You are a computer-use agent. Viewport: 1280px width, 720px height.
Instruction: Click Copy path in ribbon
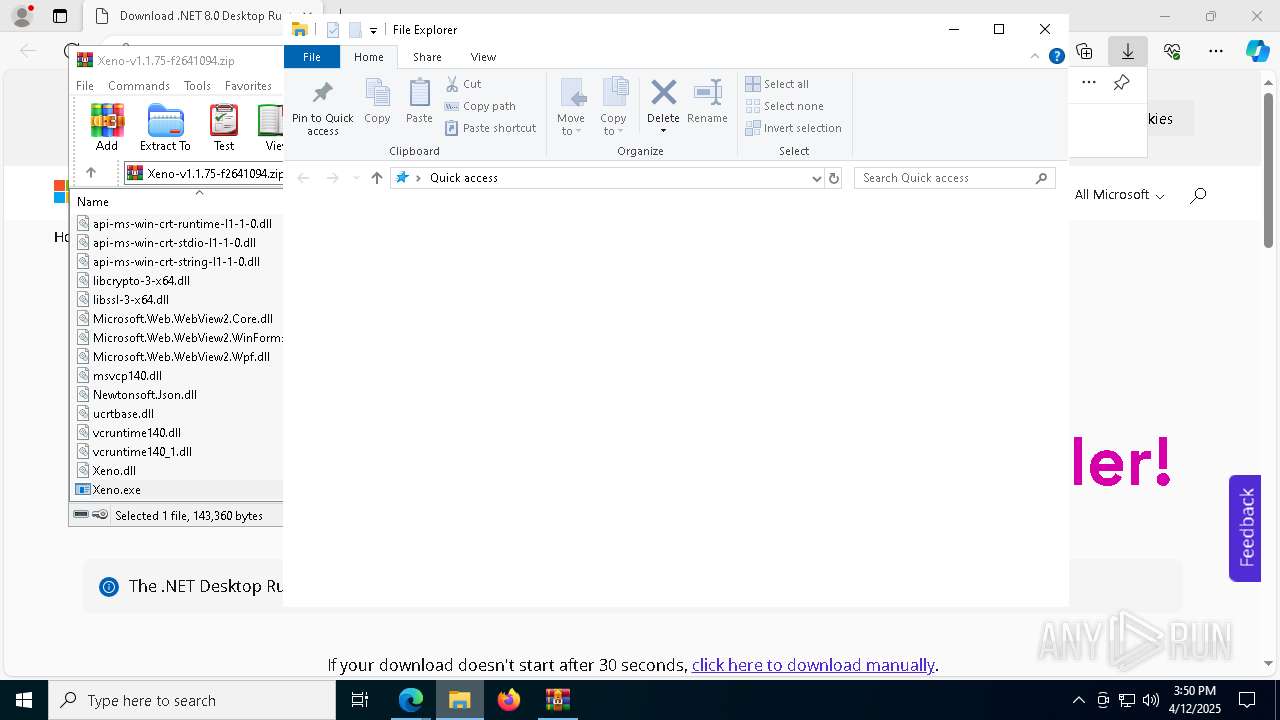click(480, 106)
